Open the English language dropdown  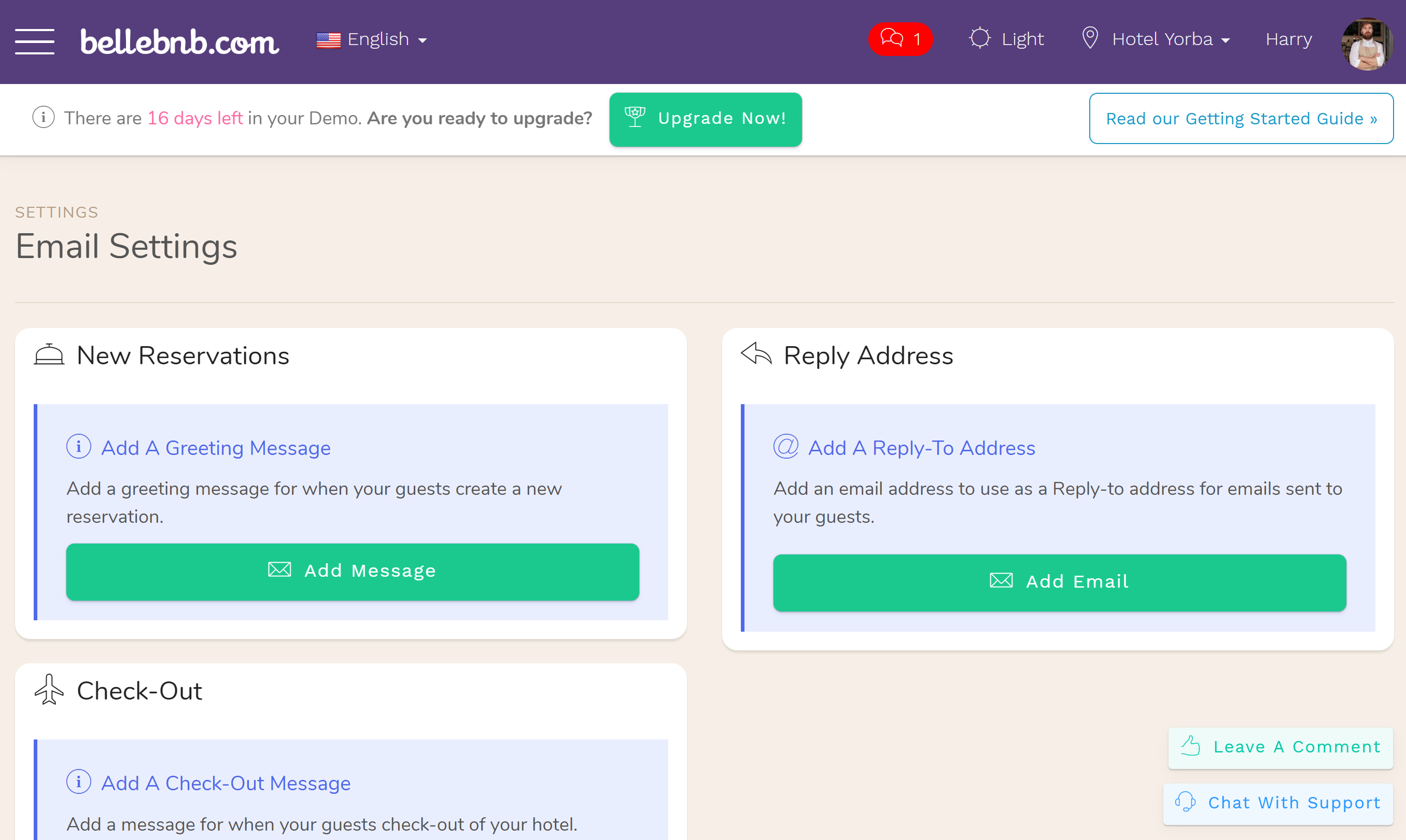(372, 39)
